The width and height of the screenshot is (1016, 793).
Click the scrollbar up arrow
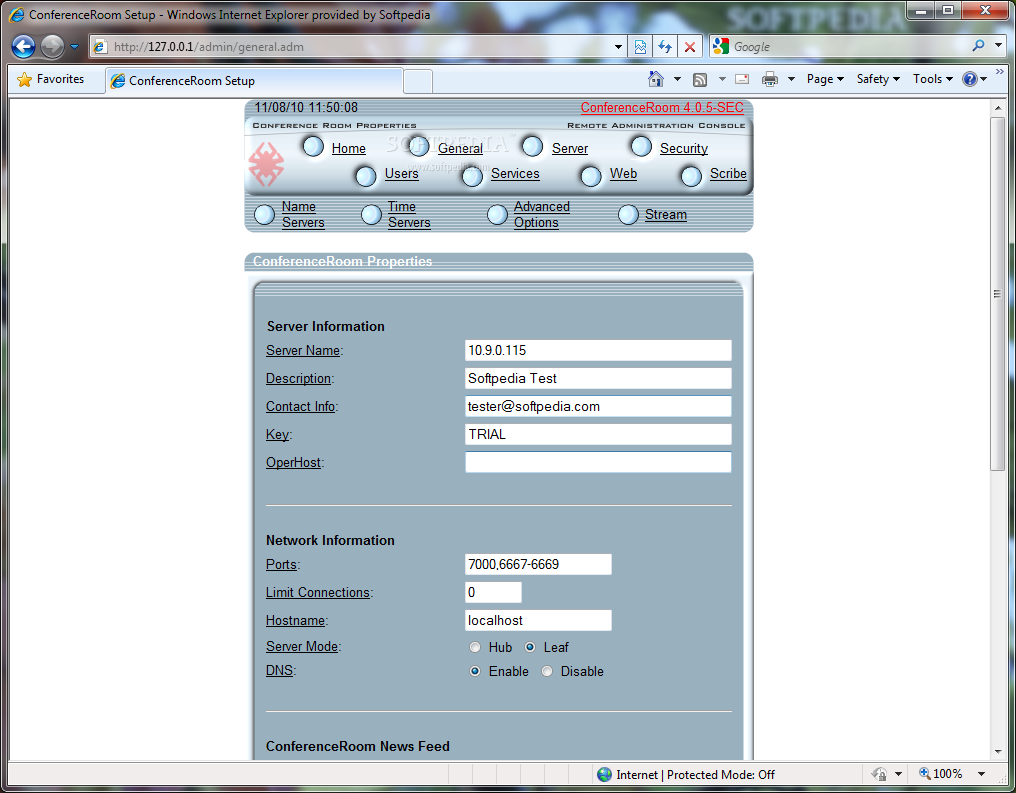click(998, 108)
